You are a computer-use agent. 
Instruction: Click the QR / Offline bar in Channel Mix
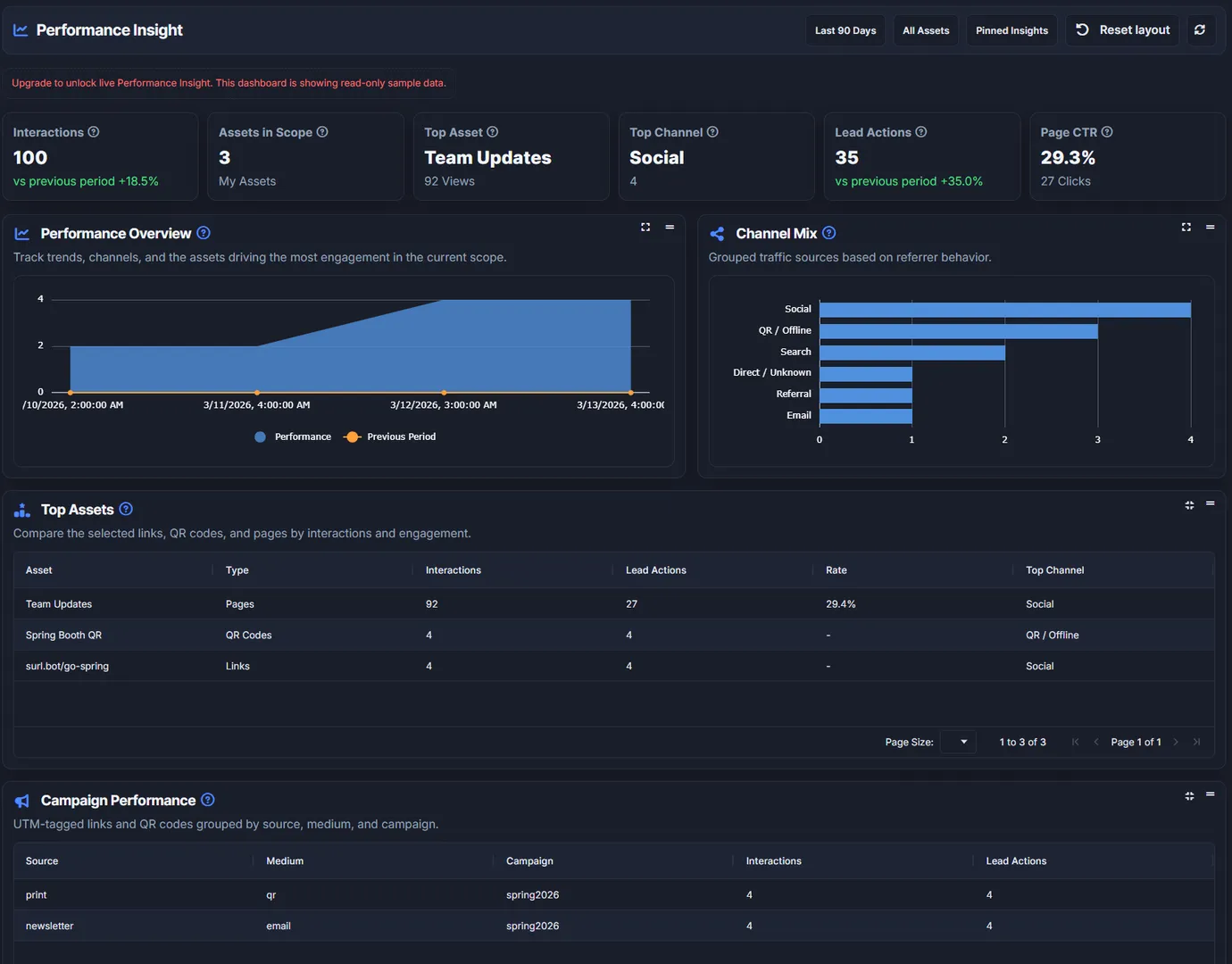coord(959,331)
